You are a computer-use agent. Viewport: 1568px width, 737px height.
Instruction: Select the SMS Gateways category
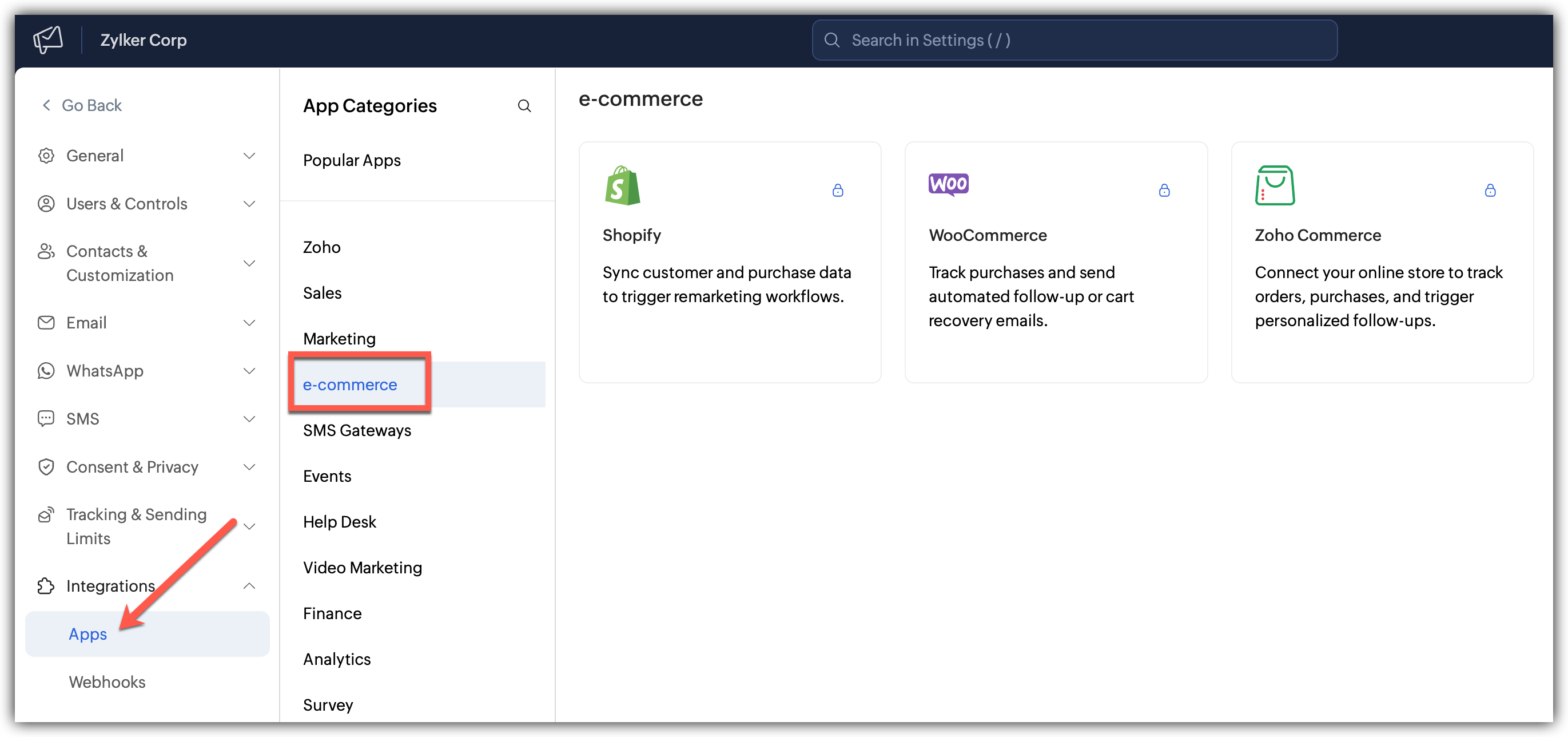click(x=357, y=430)
